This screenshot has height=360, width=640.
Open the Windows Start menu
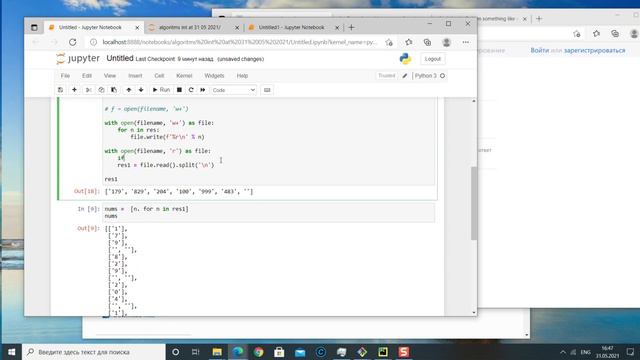pos(11,352)
